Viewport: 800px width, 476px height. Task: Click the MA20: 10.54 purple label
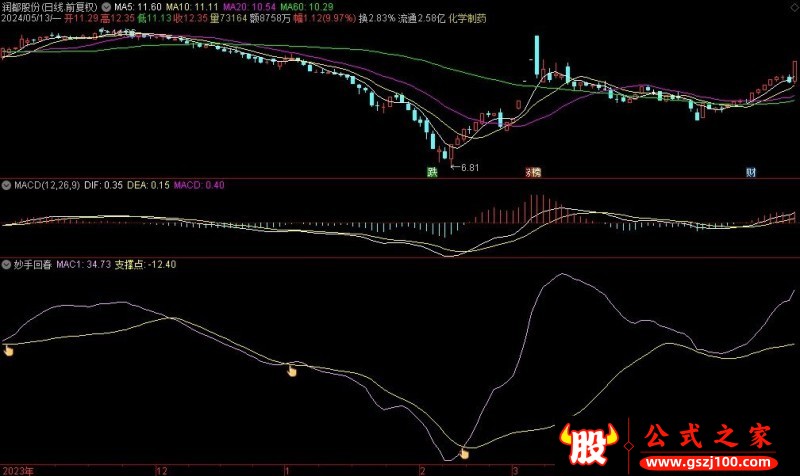[x=248, y=6]
